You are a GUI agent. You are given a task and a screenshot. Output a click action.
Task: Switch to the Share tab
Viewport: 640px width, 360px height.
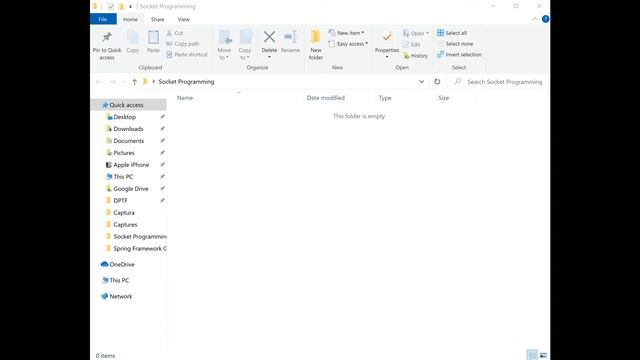point(158,19)
